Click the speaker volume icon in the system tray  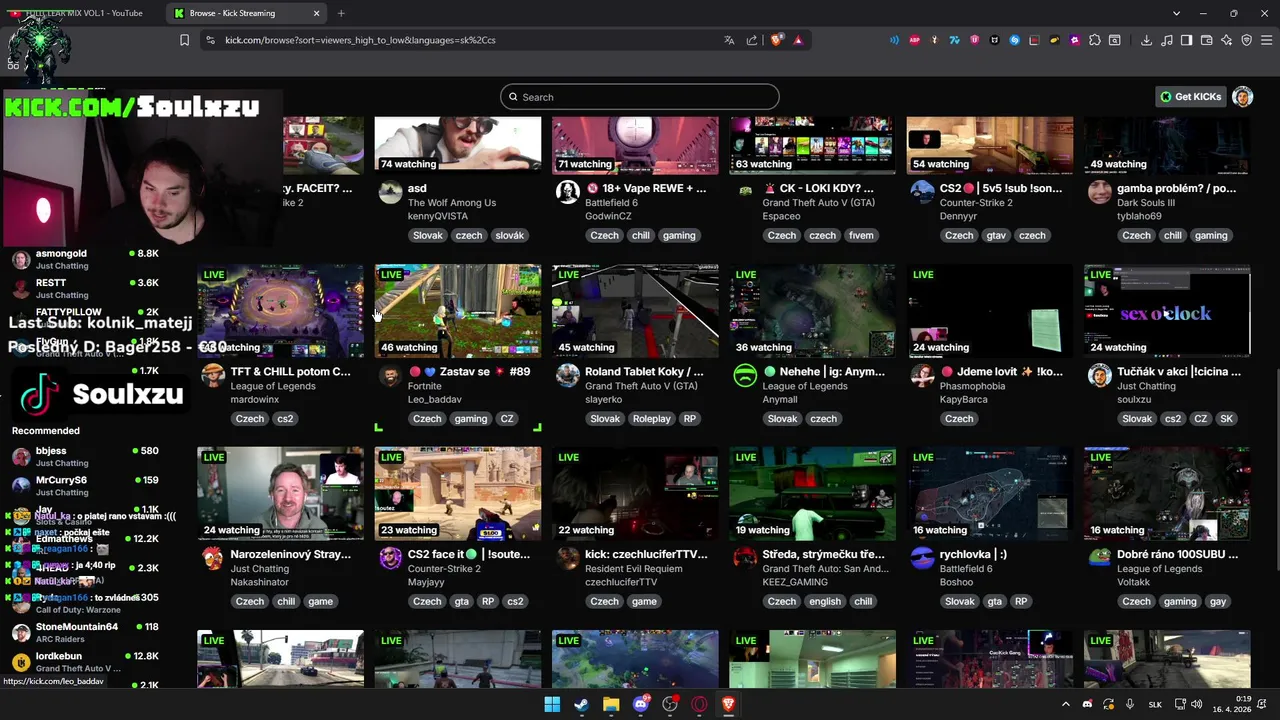tap(1197, 704)
